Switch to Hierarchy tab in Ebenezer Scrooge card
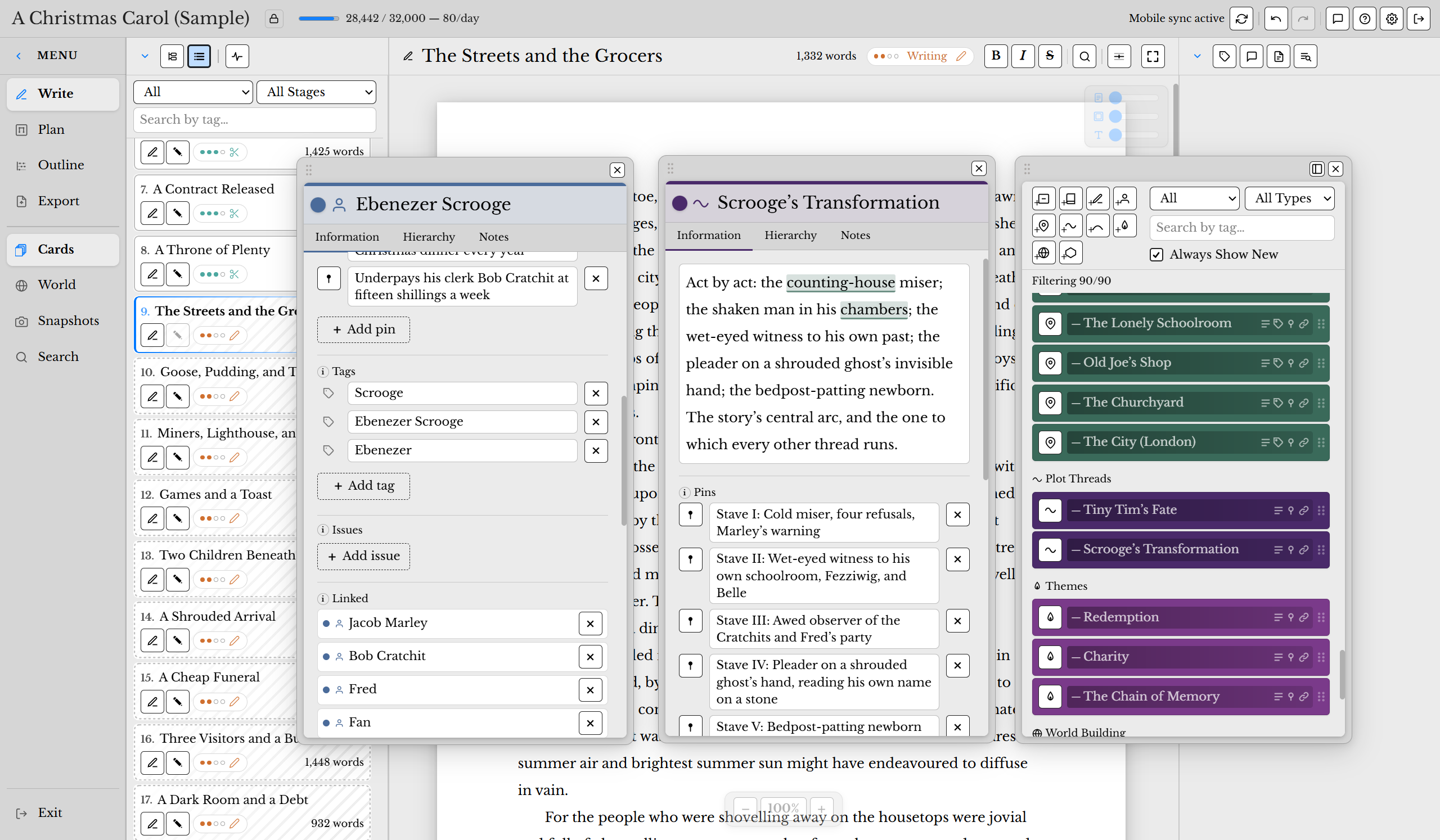 tap(429, 237)
